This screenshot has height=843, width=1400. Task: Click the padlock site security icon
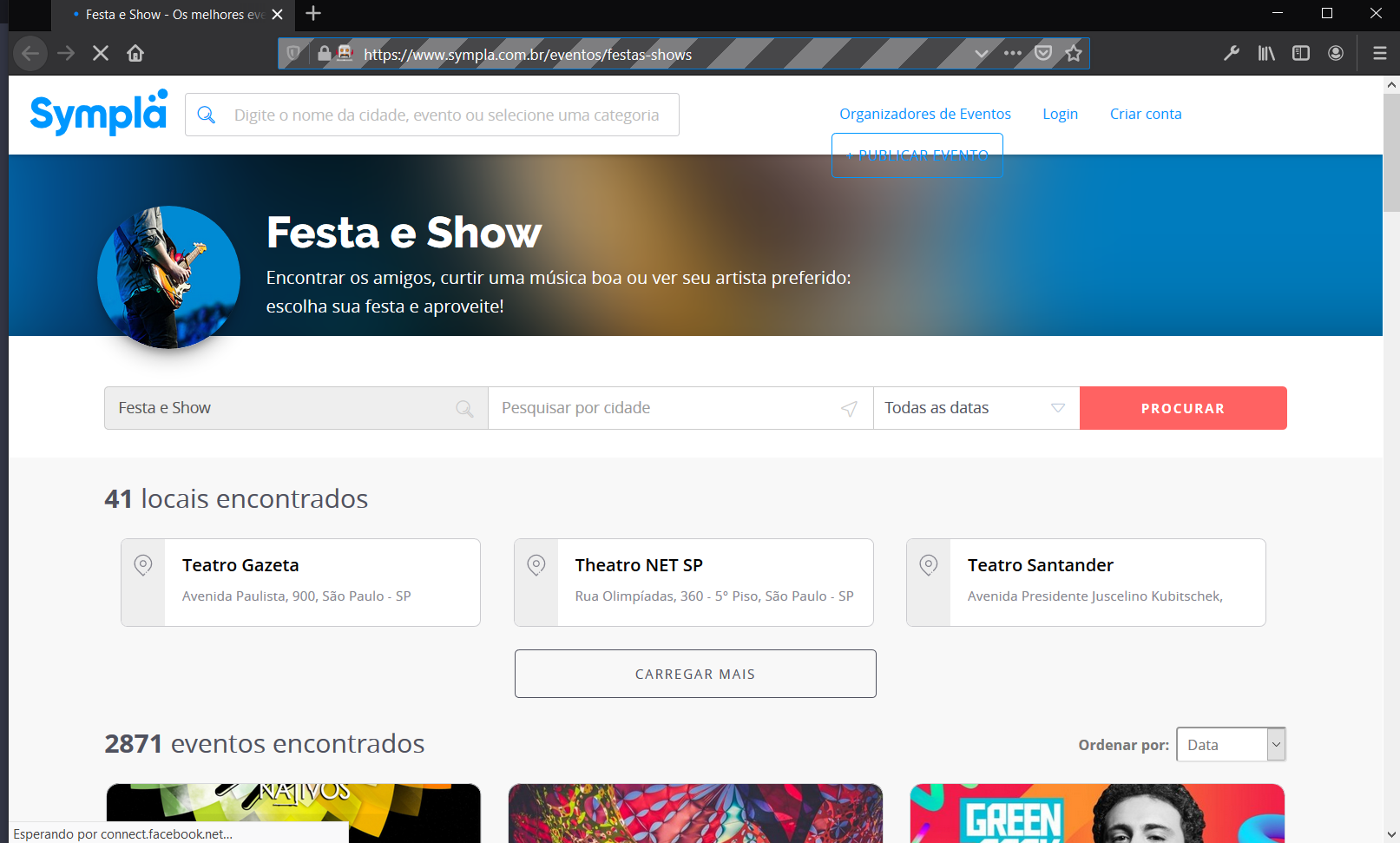(x=325, y=54)
